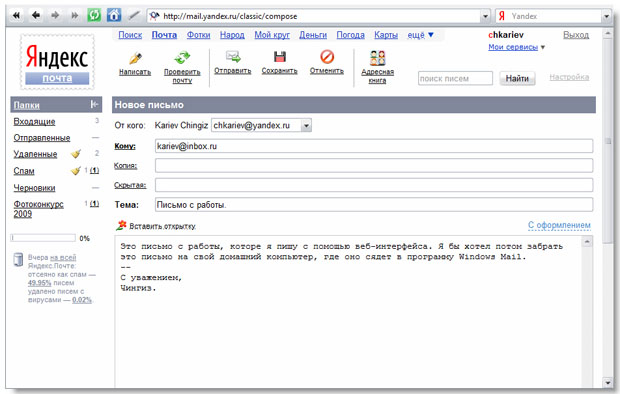Screen dimensions: 620x394
Task: Click the С оформлением formatting link
Action: tap(559, 225)
